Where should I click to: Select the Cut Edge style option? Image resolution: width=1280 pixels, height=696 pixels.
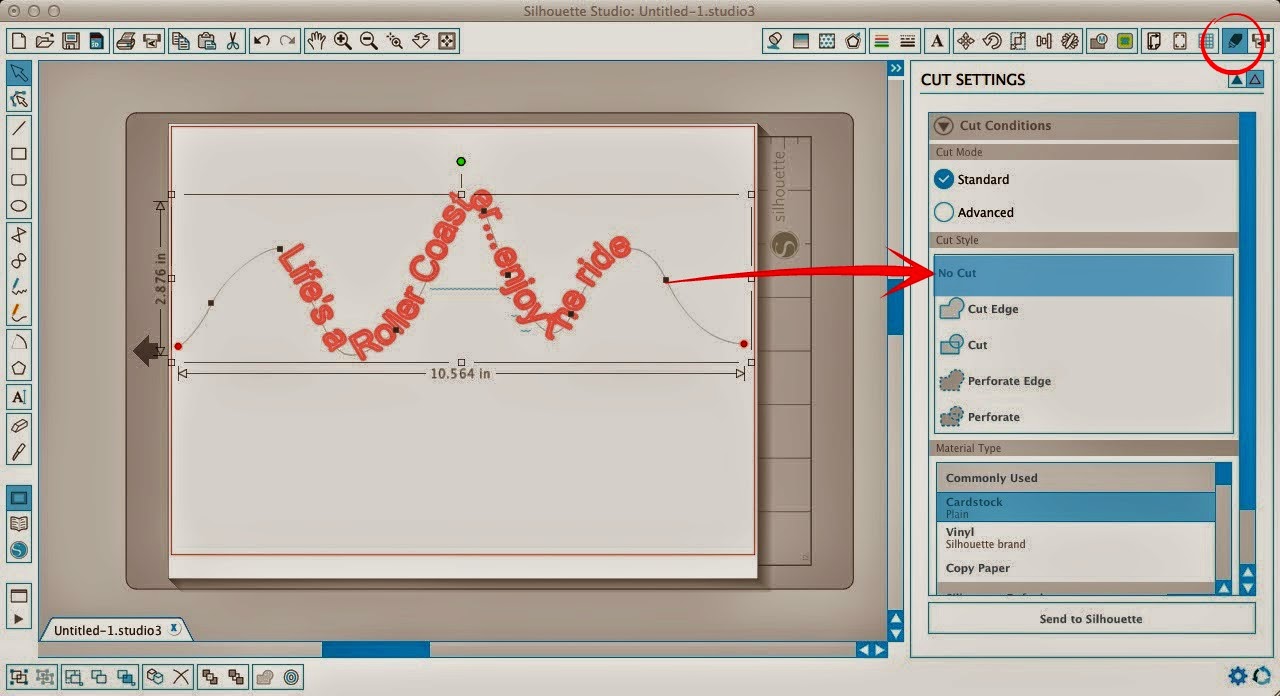click(990, 309)
